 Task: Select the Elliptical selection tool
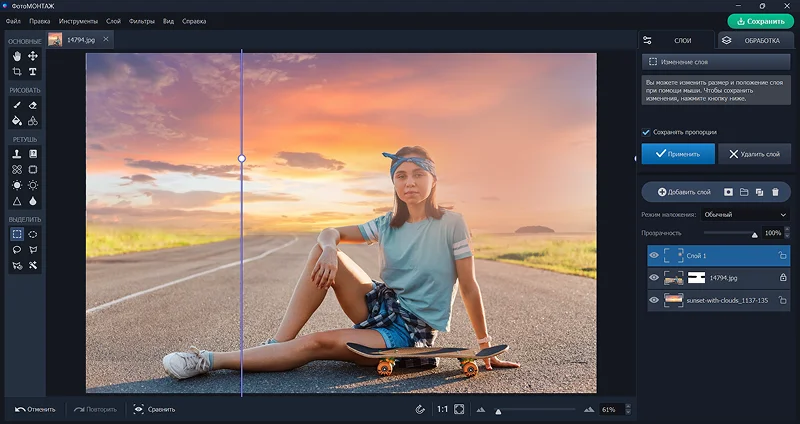click(33, 234)
